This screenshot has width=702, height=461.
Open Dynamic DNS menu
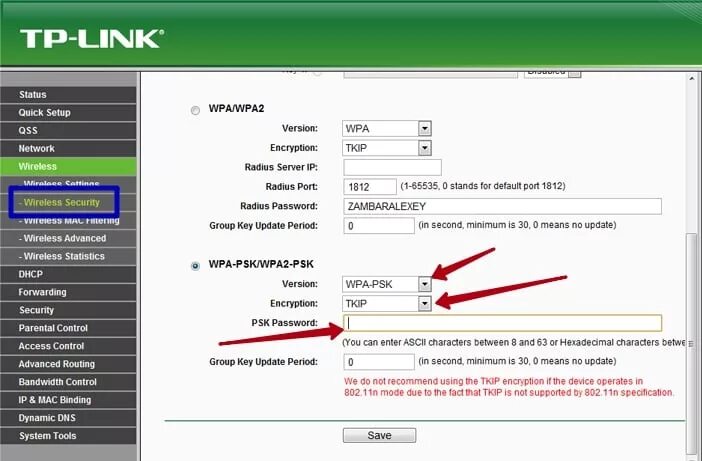68,418
